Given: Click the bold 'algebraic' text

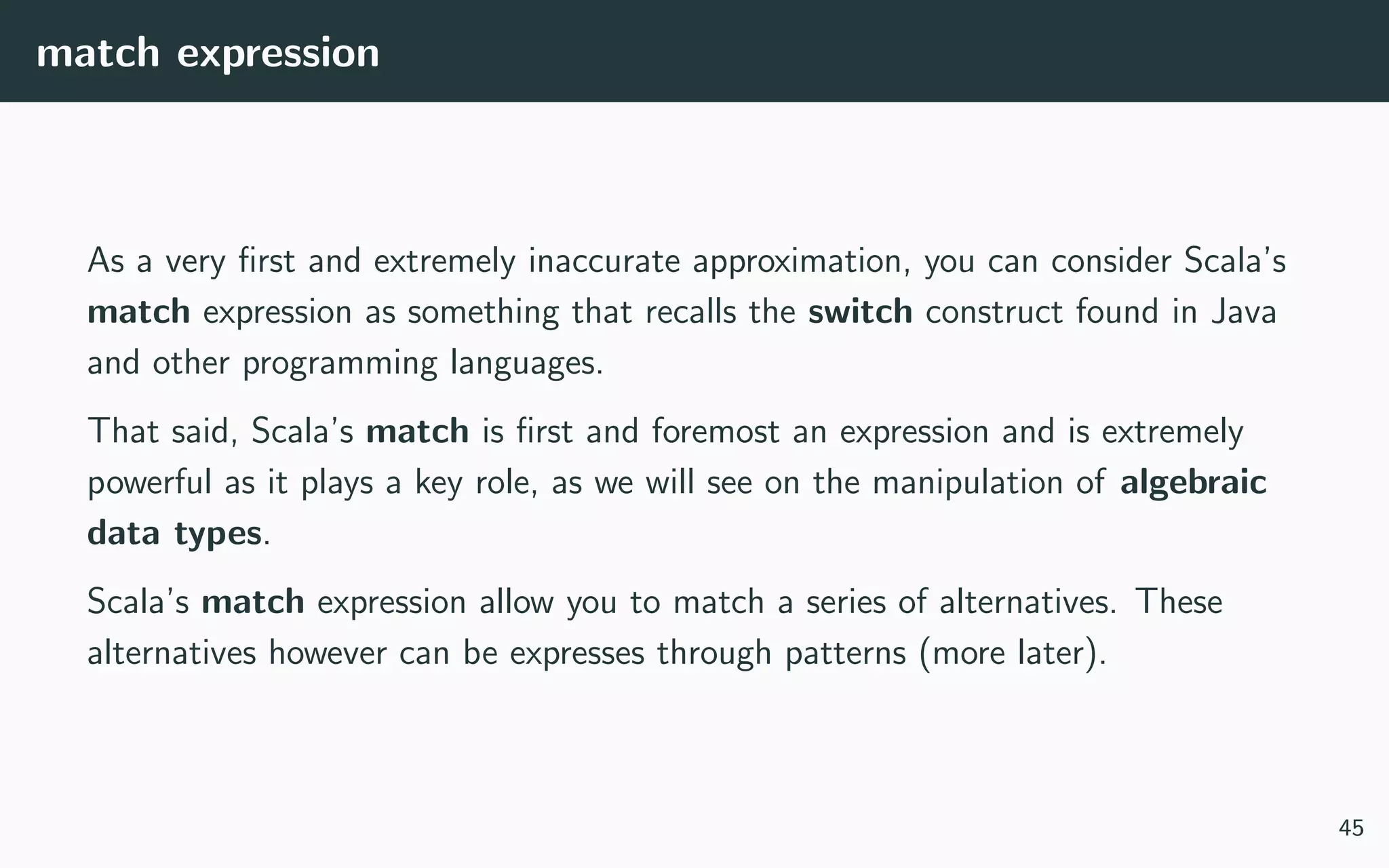Looking at the screenshot, I should pyautogui.click(x=1193, y=482).
